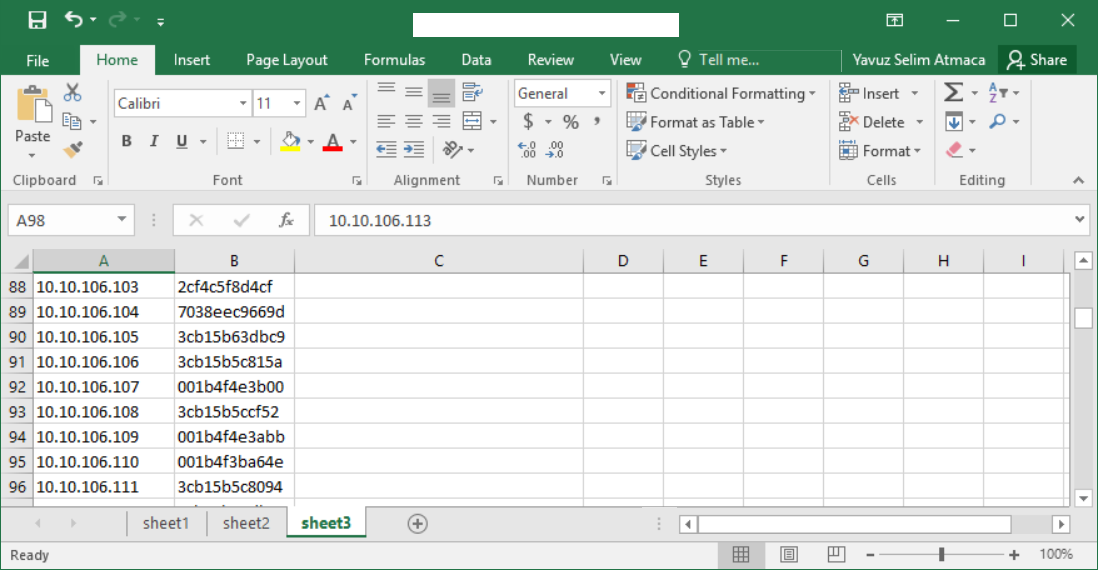Open the Calibri font name dropdown
The image size is (1098, 570).
click(243, 104)
